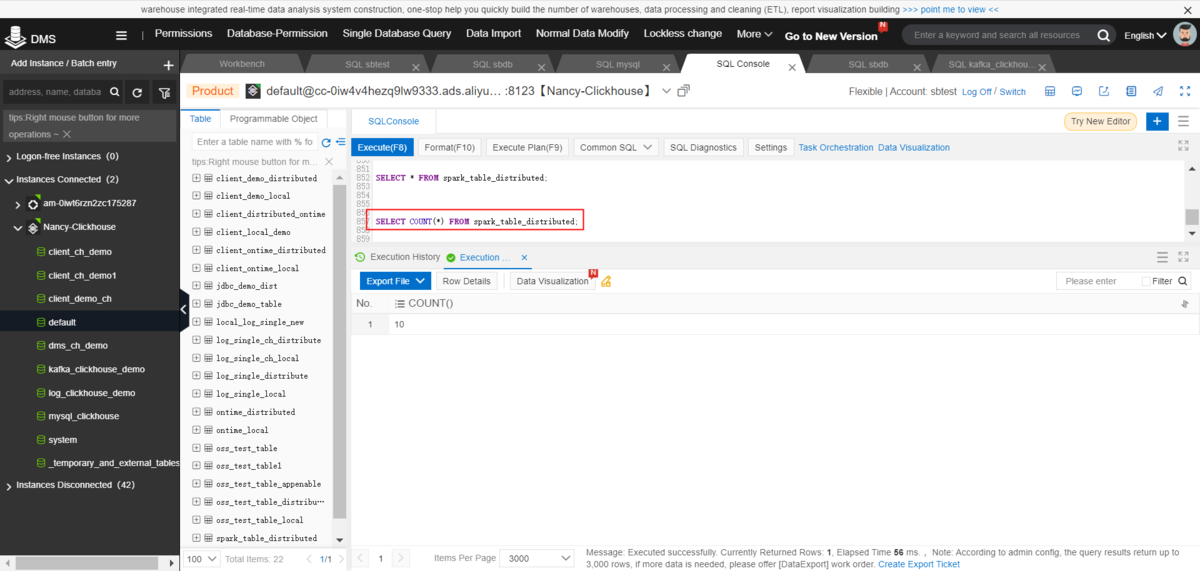The height and width of the screenshot is (571, 1200).
Task: Open the user avatar menu
Action: click(x=1185, y=35)
